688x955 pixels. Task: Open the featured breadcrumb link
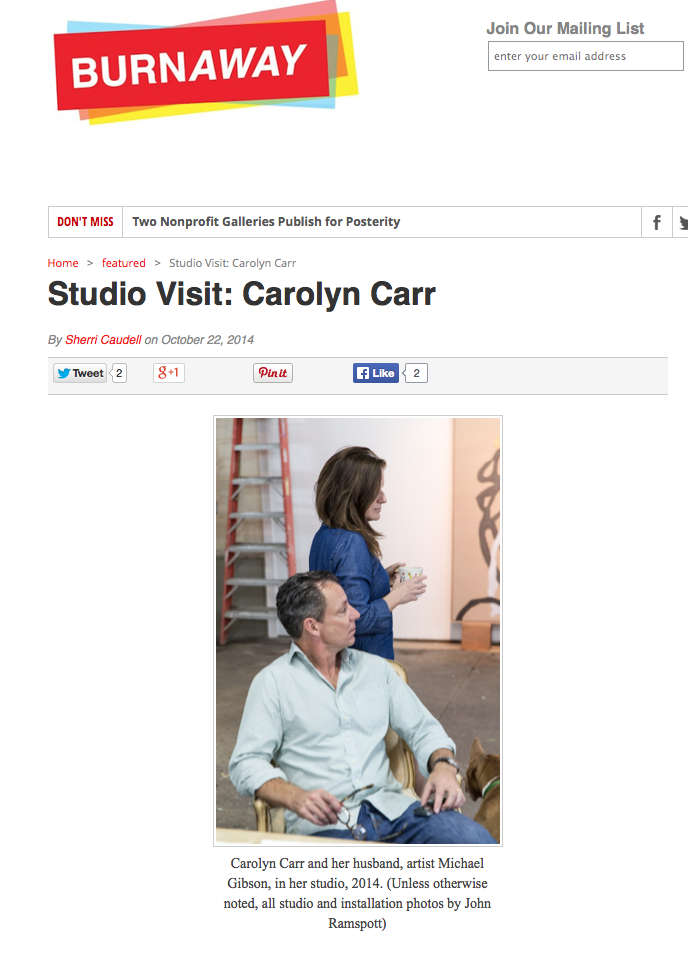pyautogui.click(x=124, y=263)
